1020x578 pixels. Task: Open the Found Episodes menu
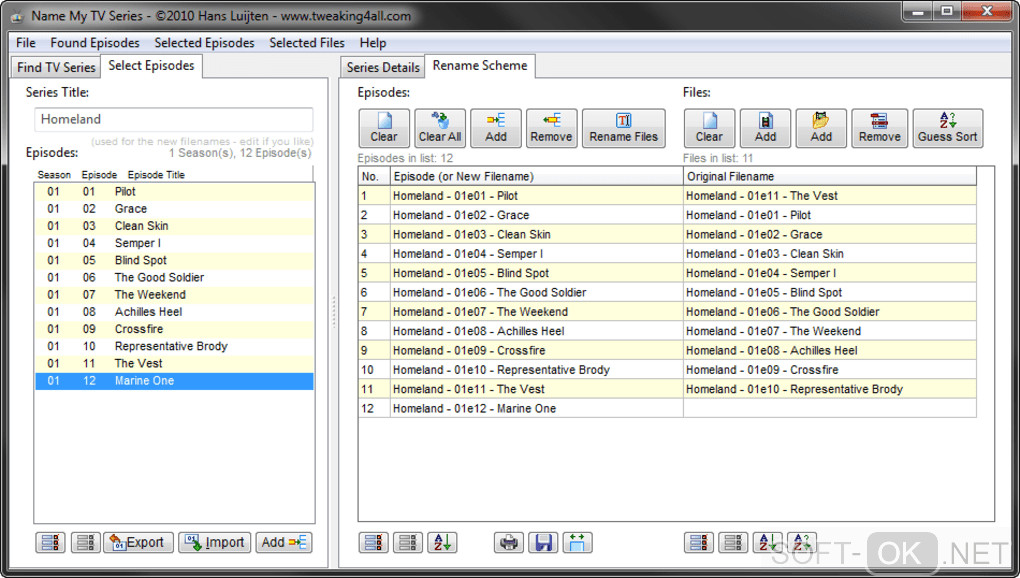(x=95, y=43)
